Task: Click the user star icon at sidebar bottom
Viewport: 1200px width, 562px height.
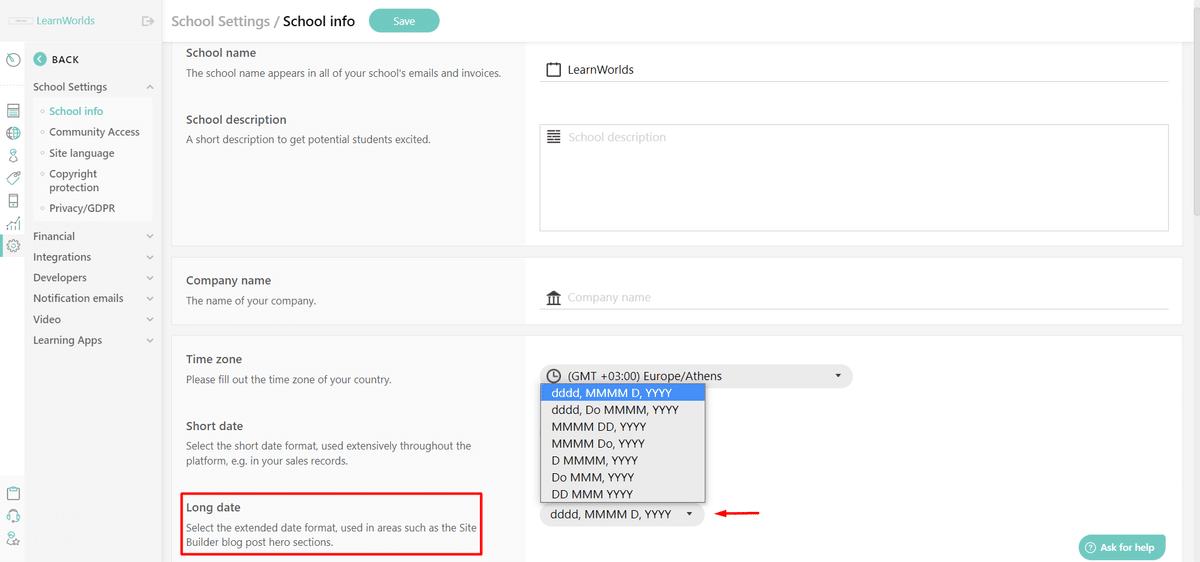Action: pos(13,538)
